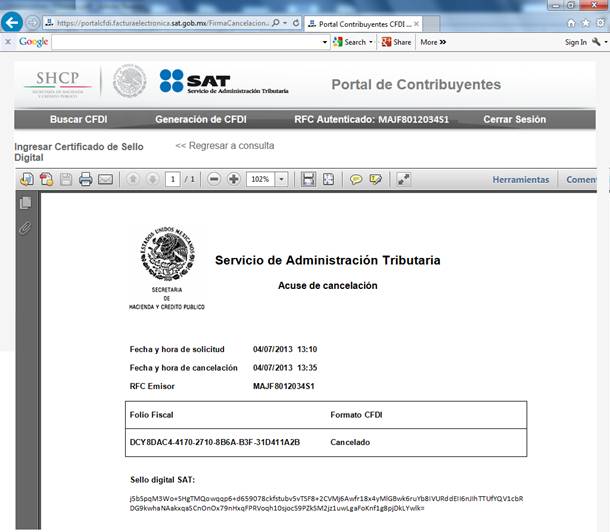Viewport: 610px width, 532px height.
Task: Click the read mode expand icon
Action: pyautogui.click(x=404, y=179)
